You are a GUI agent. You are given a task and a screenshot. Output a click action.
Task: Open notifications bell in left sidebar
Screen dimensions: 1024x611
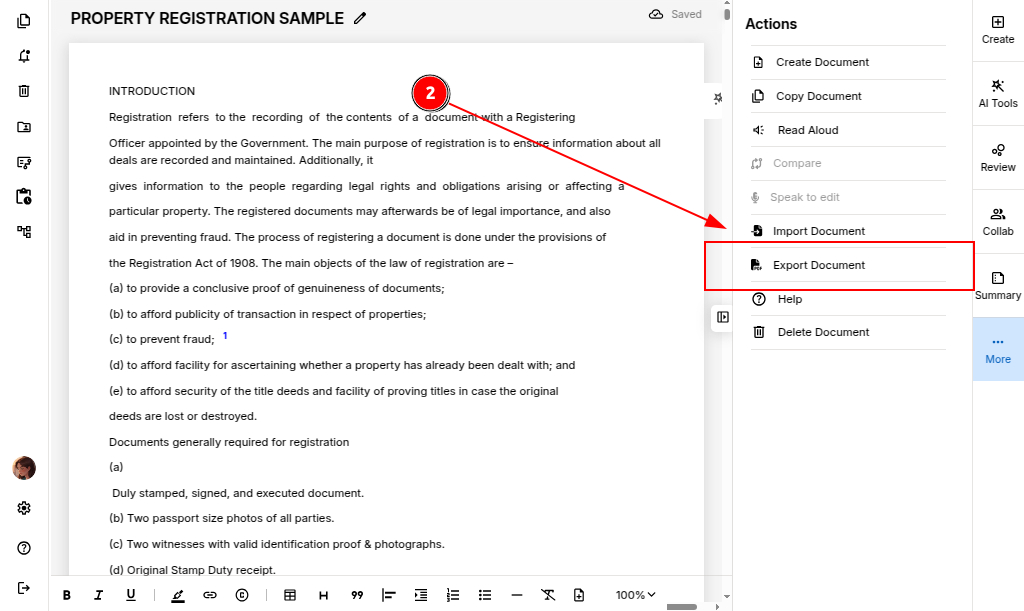tap(24, 56)
